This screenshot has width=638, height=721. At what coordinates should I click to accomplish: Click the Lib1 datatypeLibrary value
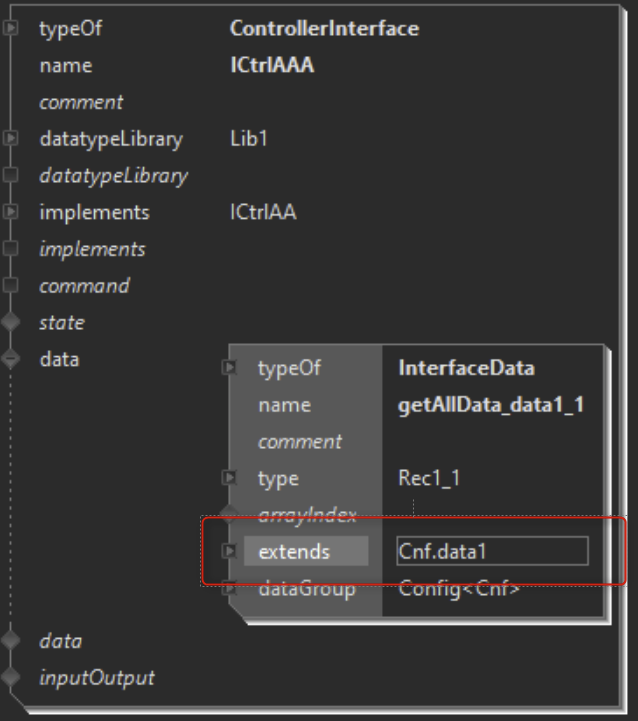coord(249,138)
